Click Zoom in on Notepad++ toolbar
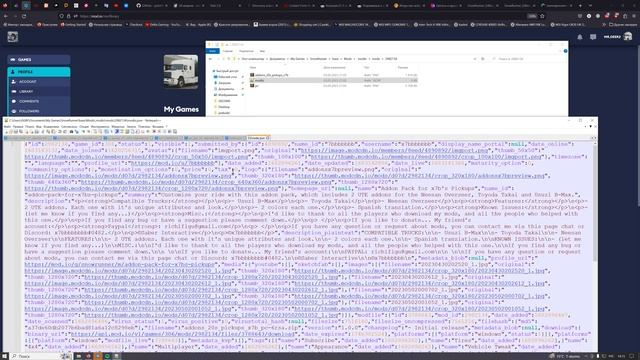The image size is (640, 360). pyautogui.click(x=83, y=131)
